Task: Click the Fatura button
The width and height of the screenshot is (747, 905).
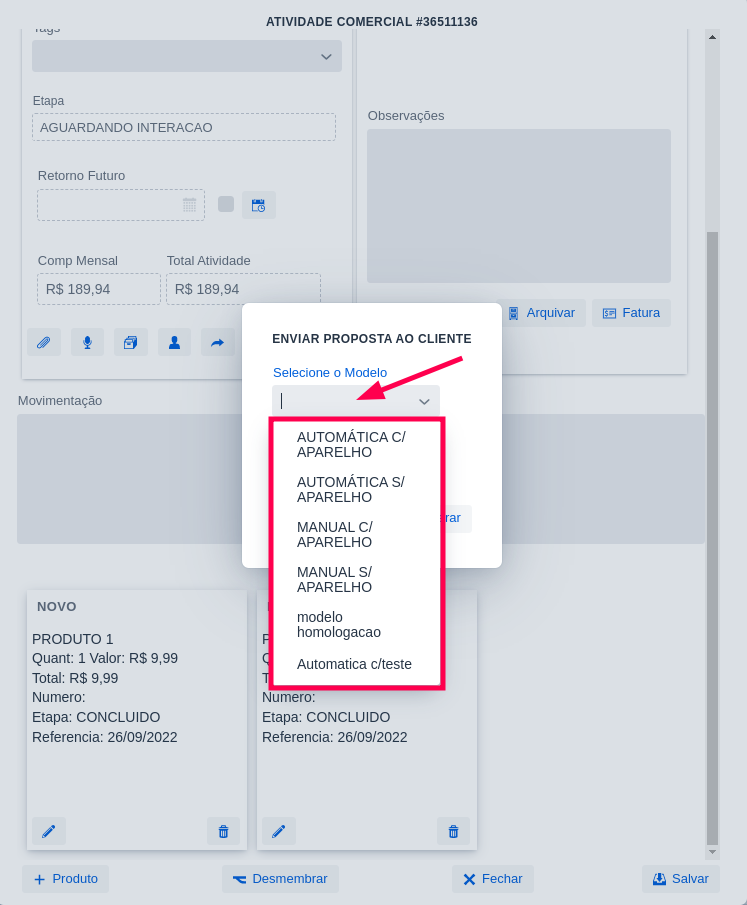Action: coord(631,313)
